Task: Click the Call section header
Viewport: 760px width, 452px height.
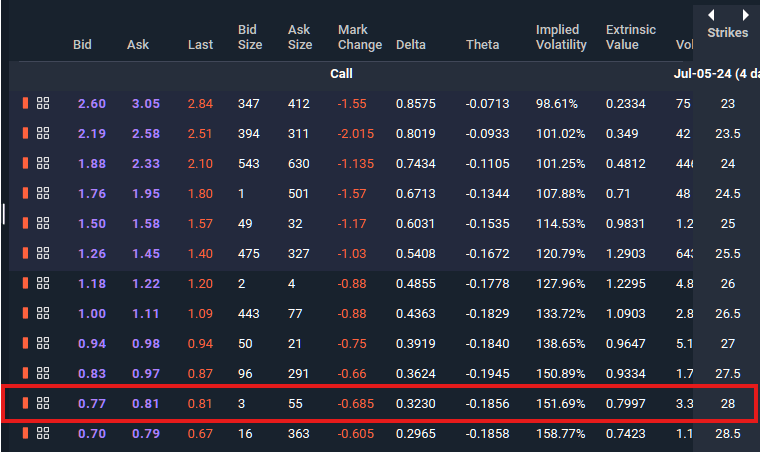Action: click(341, 73)
